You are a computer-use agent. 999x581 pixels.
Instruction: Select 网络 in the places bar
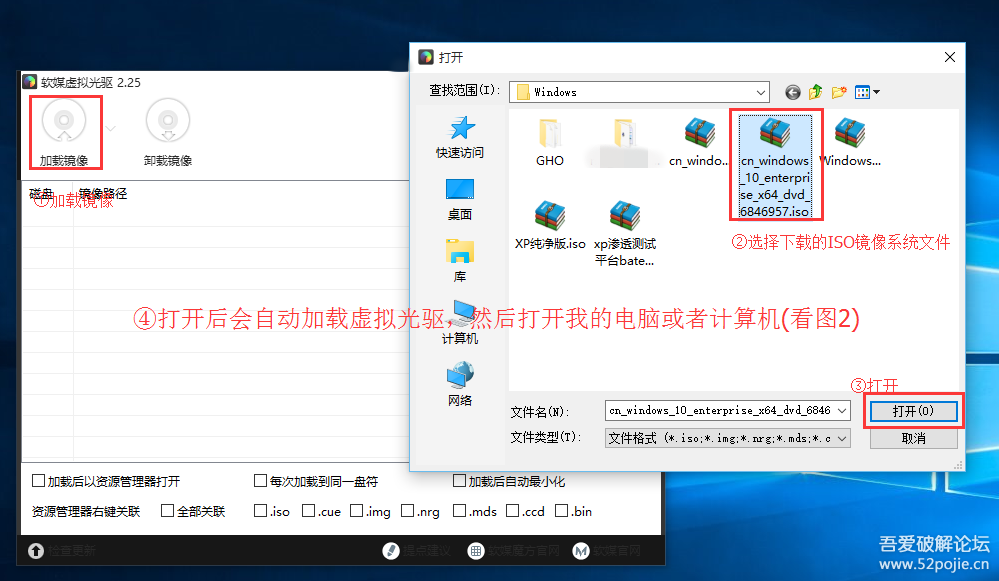460,385
